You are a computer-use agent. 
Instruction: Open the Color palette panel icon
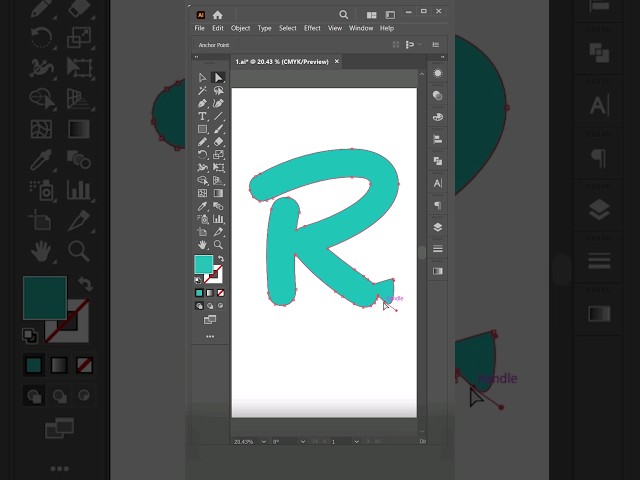tap(438, 117)
